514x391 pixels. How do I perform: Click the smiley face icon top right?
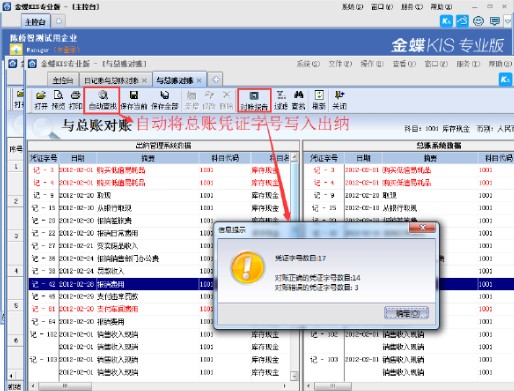click(x=478, y=21)
